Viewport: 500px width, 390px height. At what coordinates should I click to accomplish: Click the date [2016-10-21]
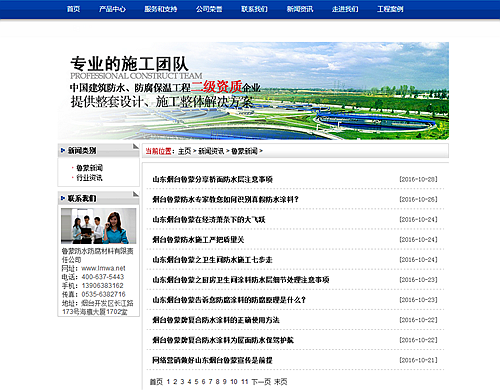pos(418,360)
